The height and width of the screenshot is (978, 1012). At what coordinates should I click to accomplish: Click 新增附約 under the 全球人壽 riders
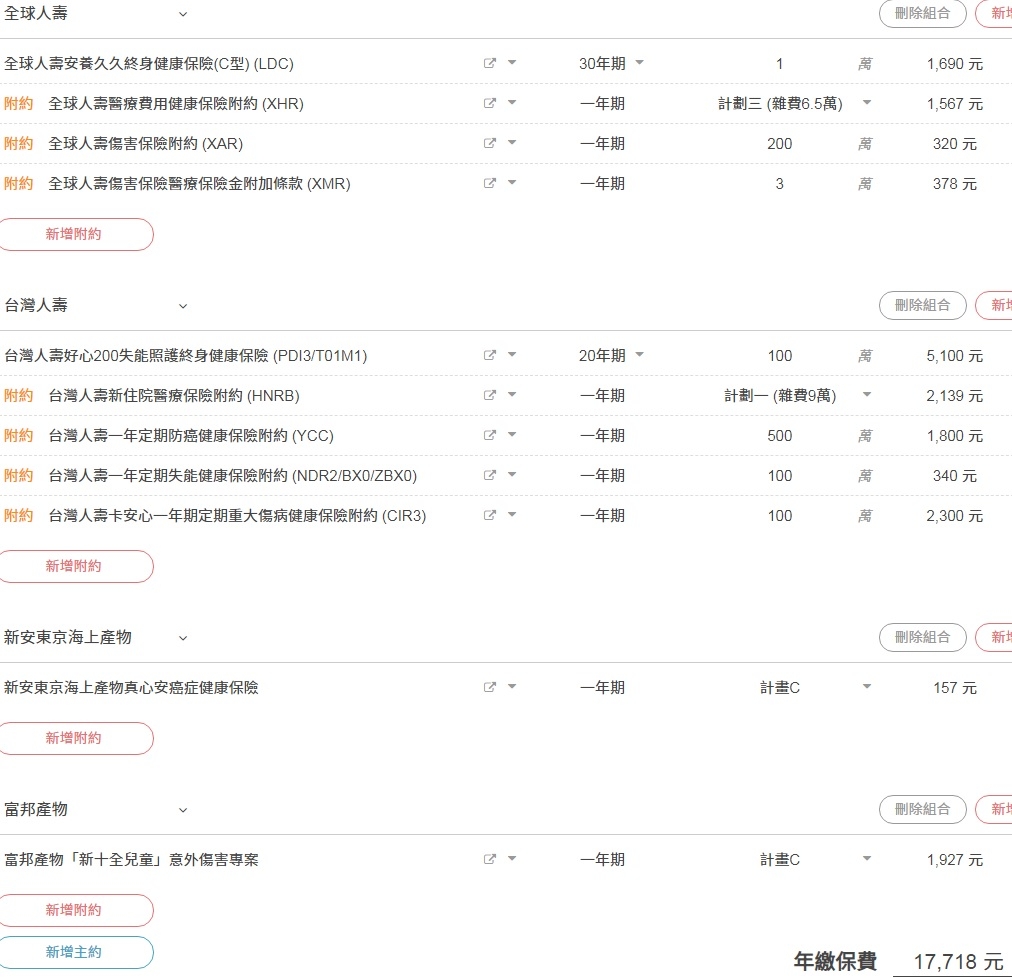point(74,234)
